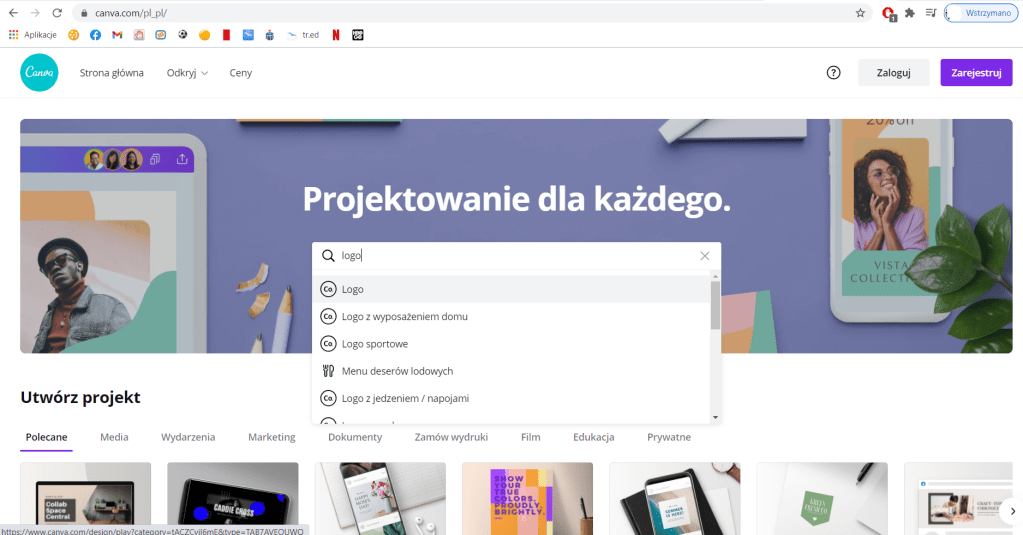Go to the Ceny pricing link
1023x535 pixels.
point(240,73)
